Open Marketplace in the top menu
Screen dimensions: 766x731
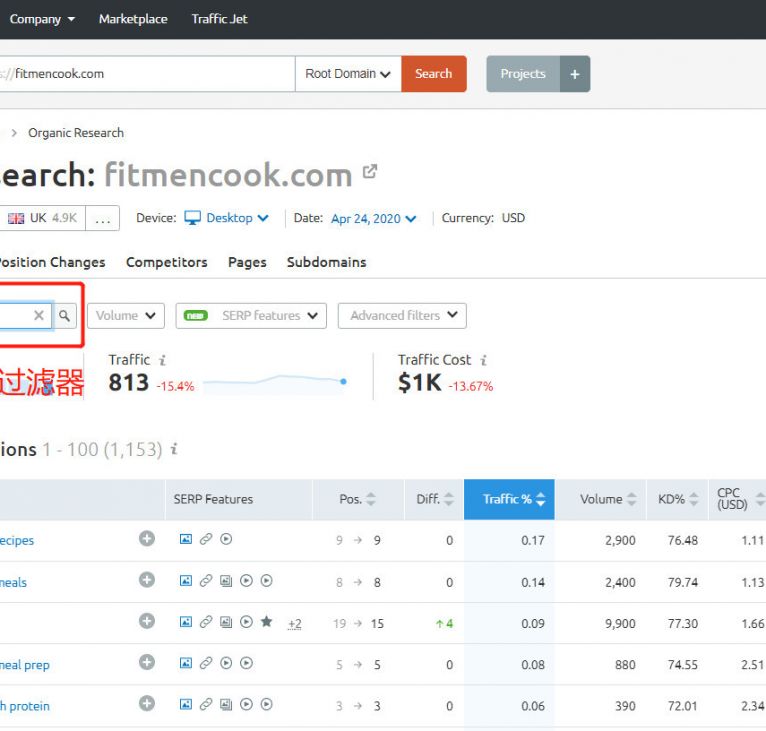133,19
